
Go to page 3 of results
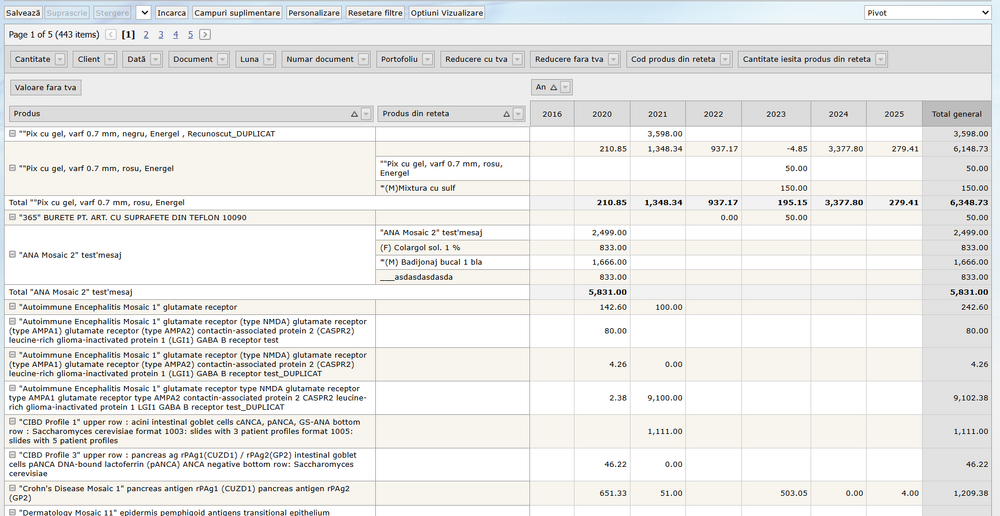161,34
